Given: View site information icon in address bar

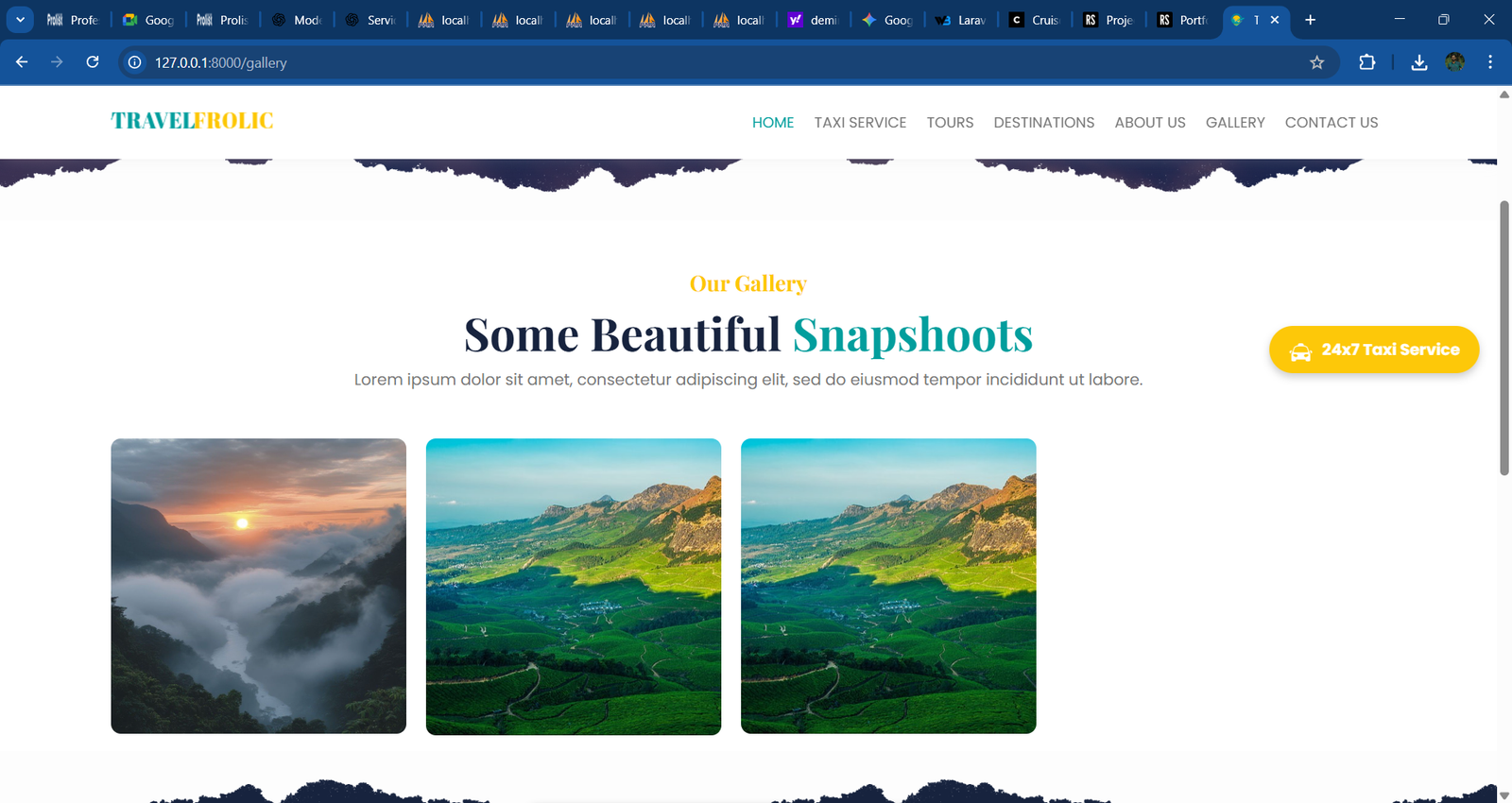Looking at the screenshot, I should tap(135, 62).
